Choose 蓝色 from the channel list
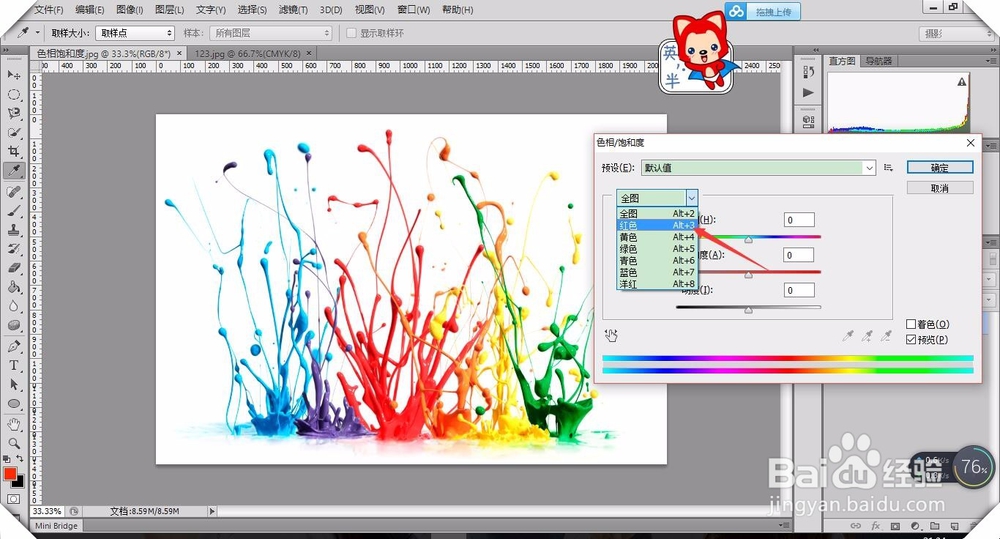Viewport: 1000px width, 539px height. tap(658, 272)
